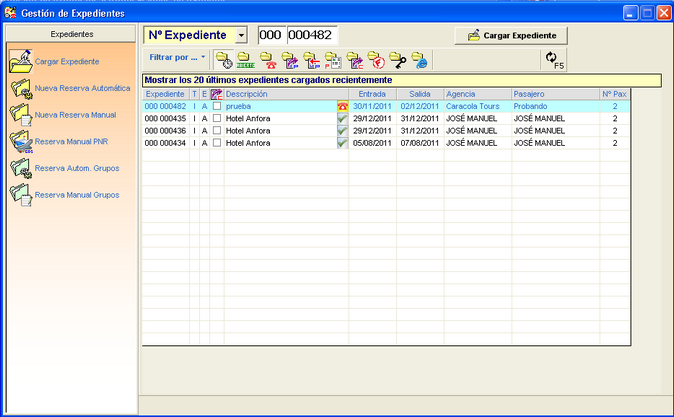Click the 000 prefix input field
This screenshot has height=417, width=674.
(x=271, y=35)
